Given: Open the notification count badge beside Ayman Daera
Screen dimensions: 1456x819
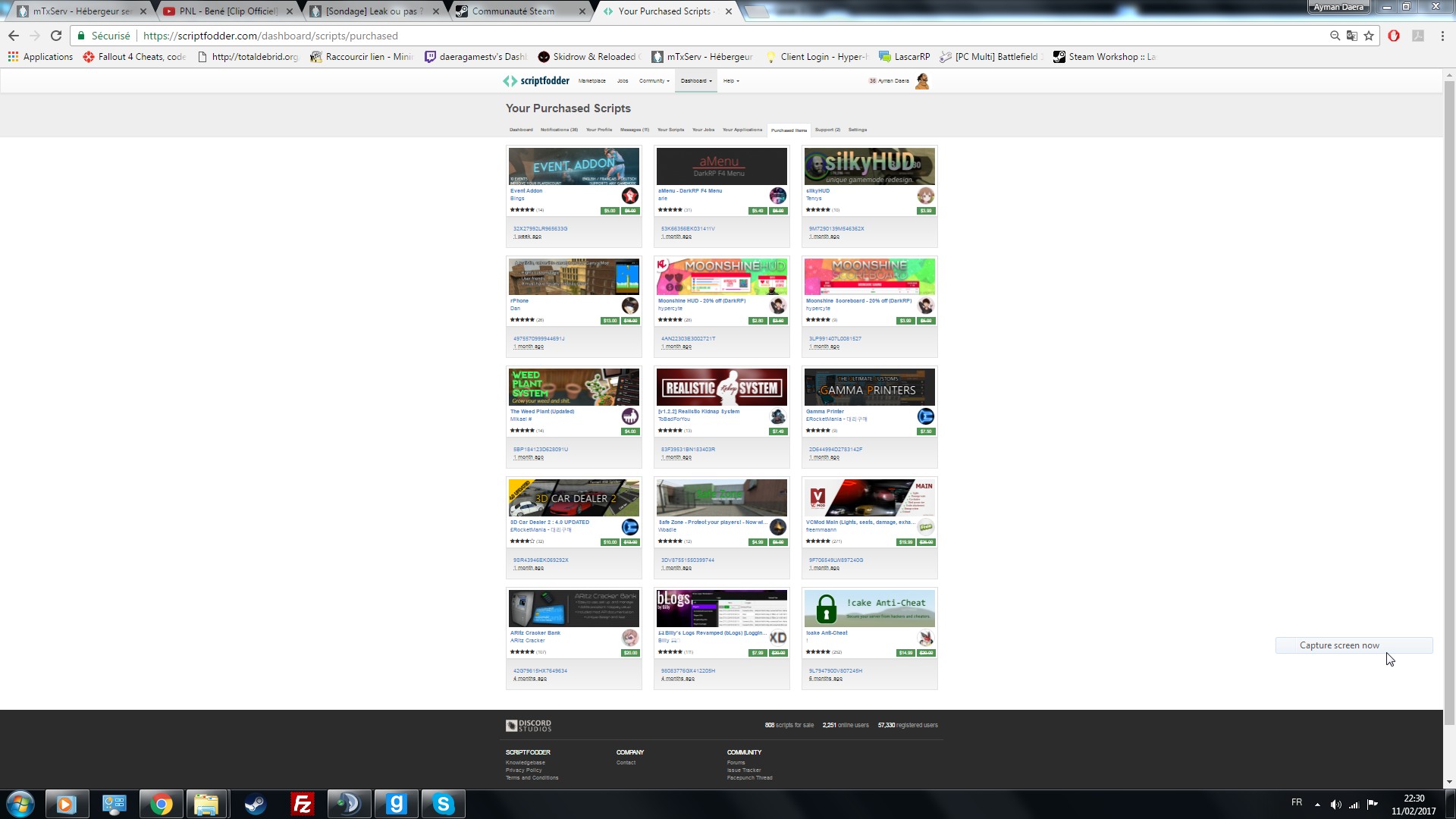Looking at the screenshot, I should [872, 80].
